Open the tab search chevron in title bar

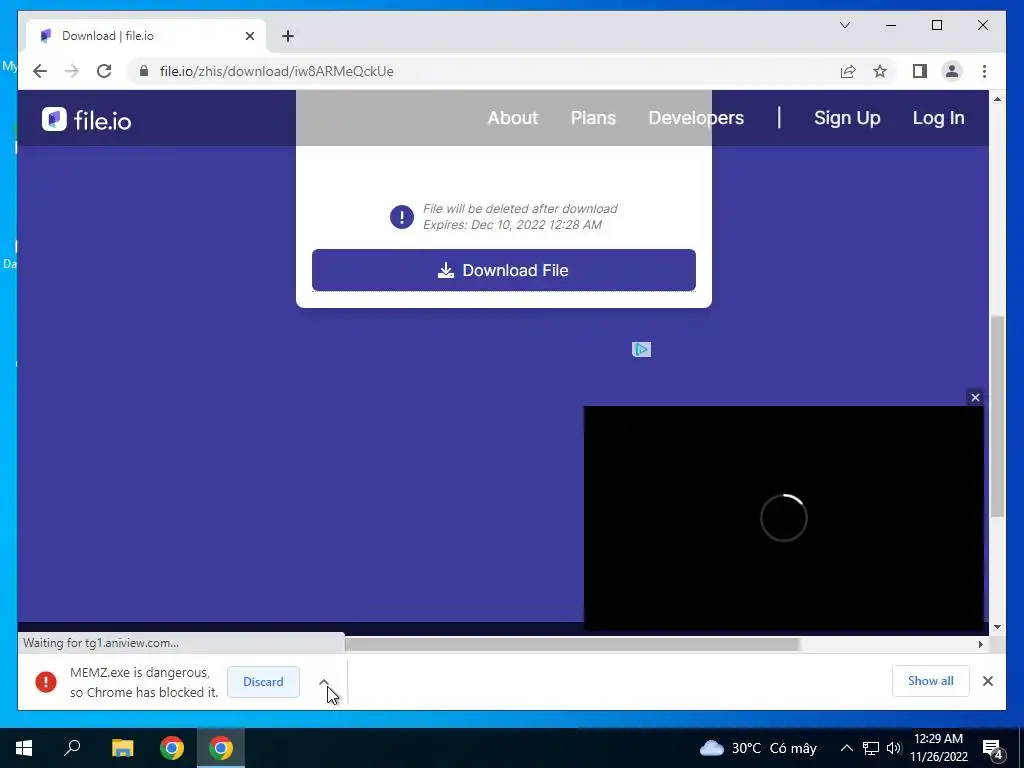845,25
